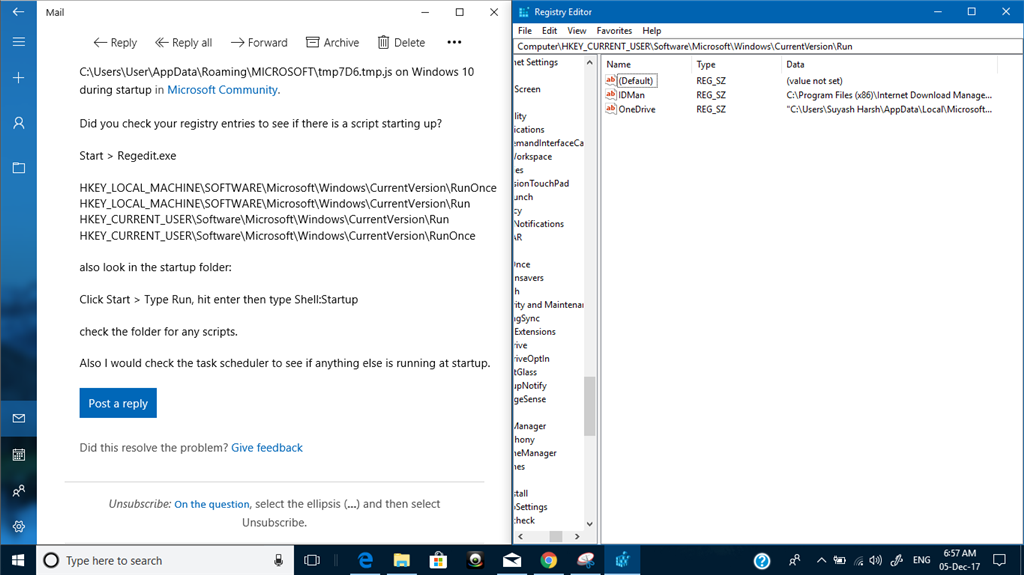The width and height of the screenshot is (1024, 575).
Task: Open accounts icon in Mail sidebar
Action: pos(18,123)
